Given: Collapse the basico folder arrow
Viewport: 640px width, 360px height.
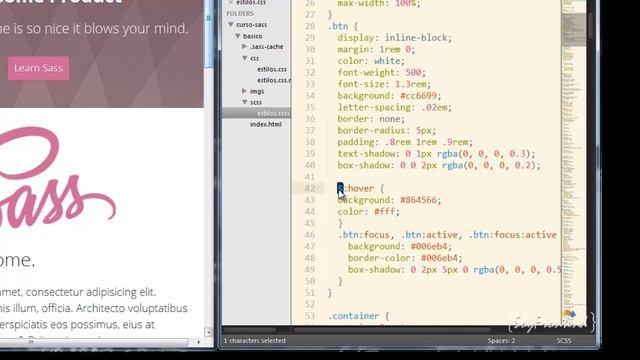Looking at the screenshot, I should coord(238,36).
